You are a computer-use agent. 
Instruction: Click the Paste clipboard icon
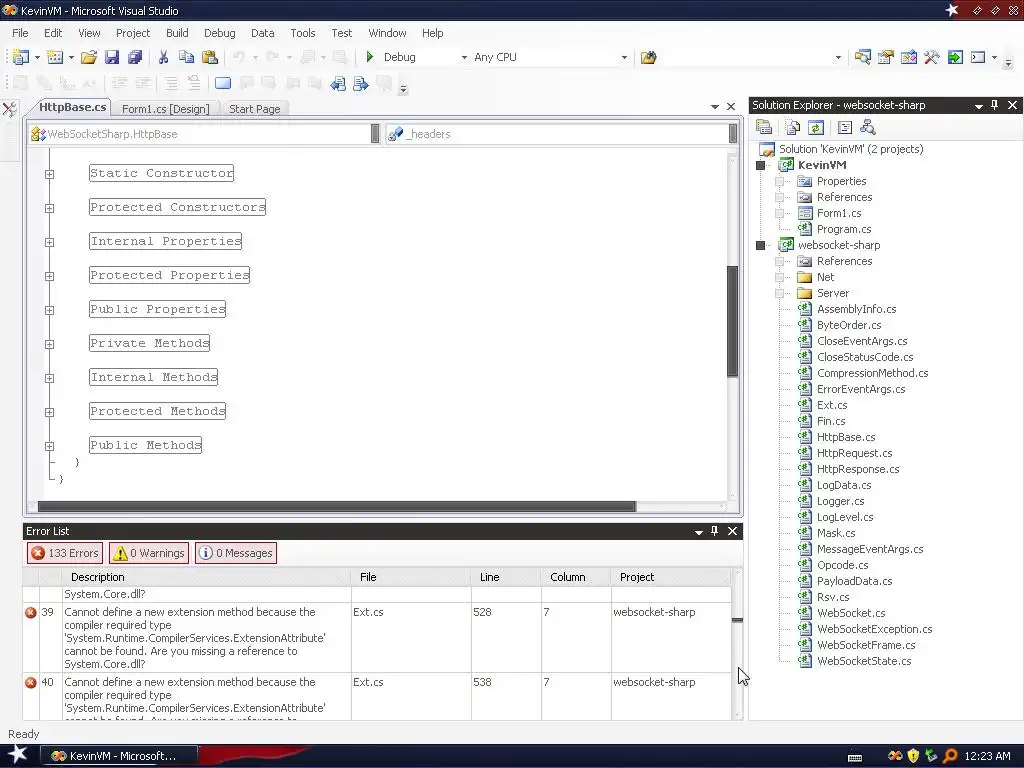tap(210, 57)
